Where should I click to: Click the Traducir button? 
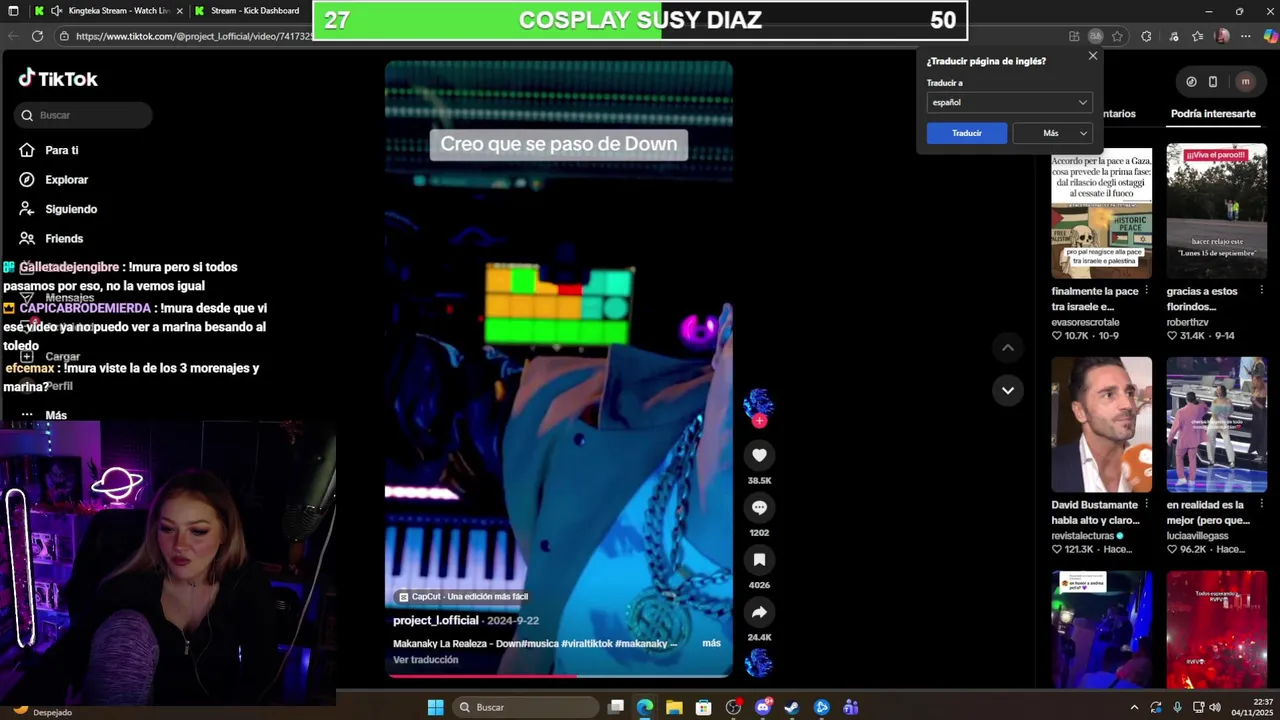tap(967, 133)
